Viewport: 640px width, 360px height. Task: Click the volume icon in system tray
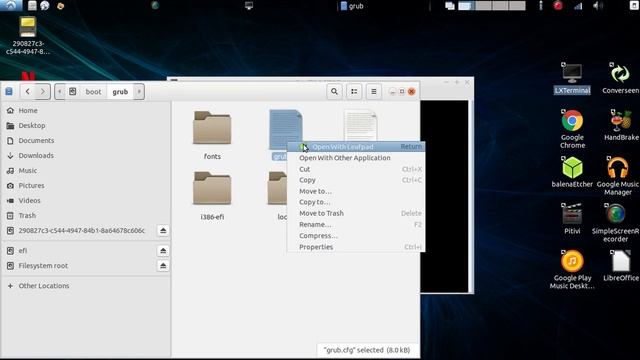tap(598, 6)
